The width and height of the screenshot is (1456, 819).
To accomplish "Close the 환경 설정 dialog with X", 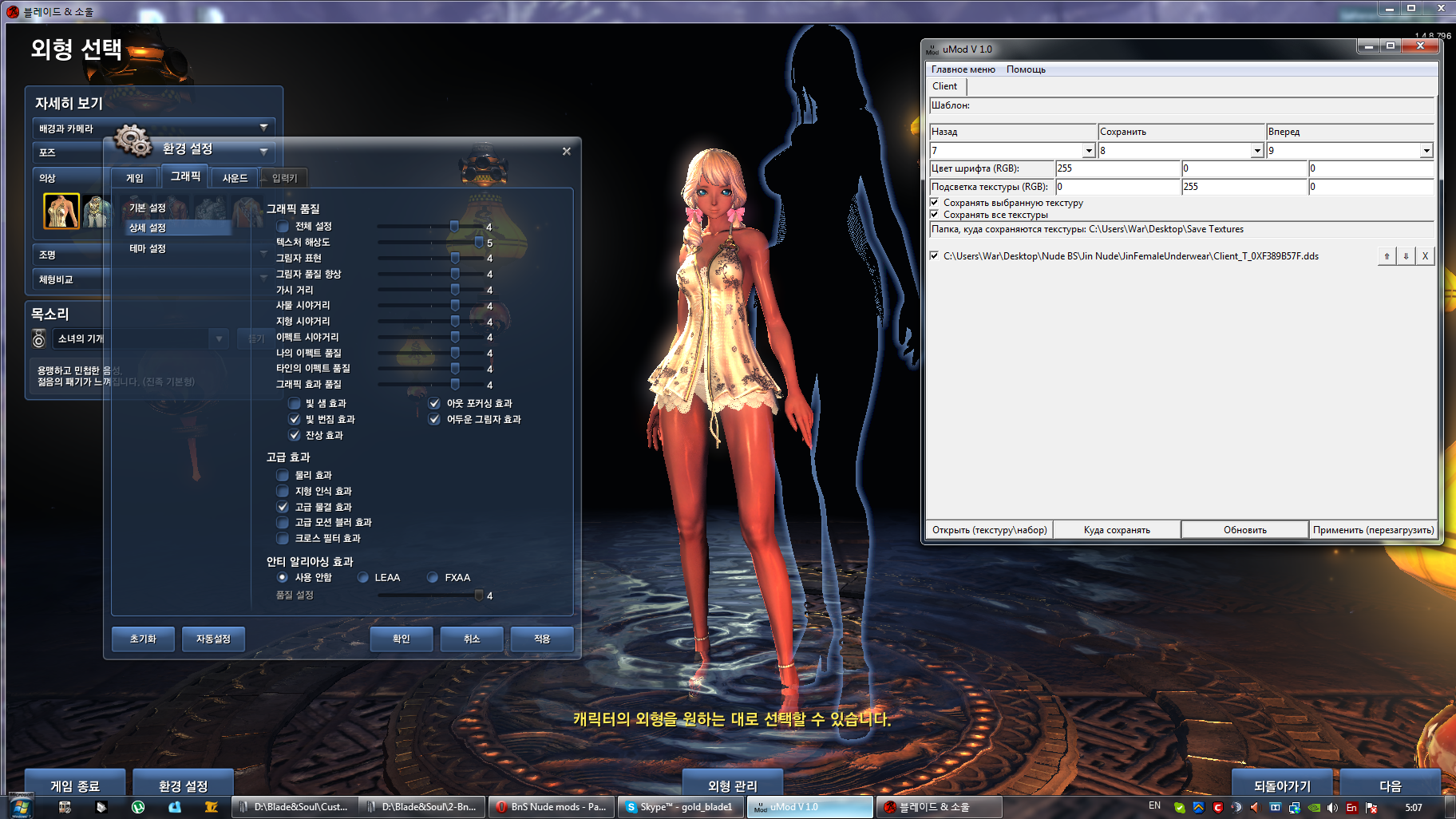I will pos(566,152).
